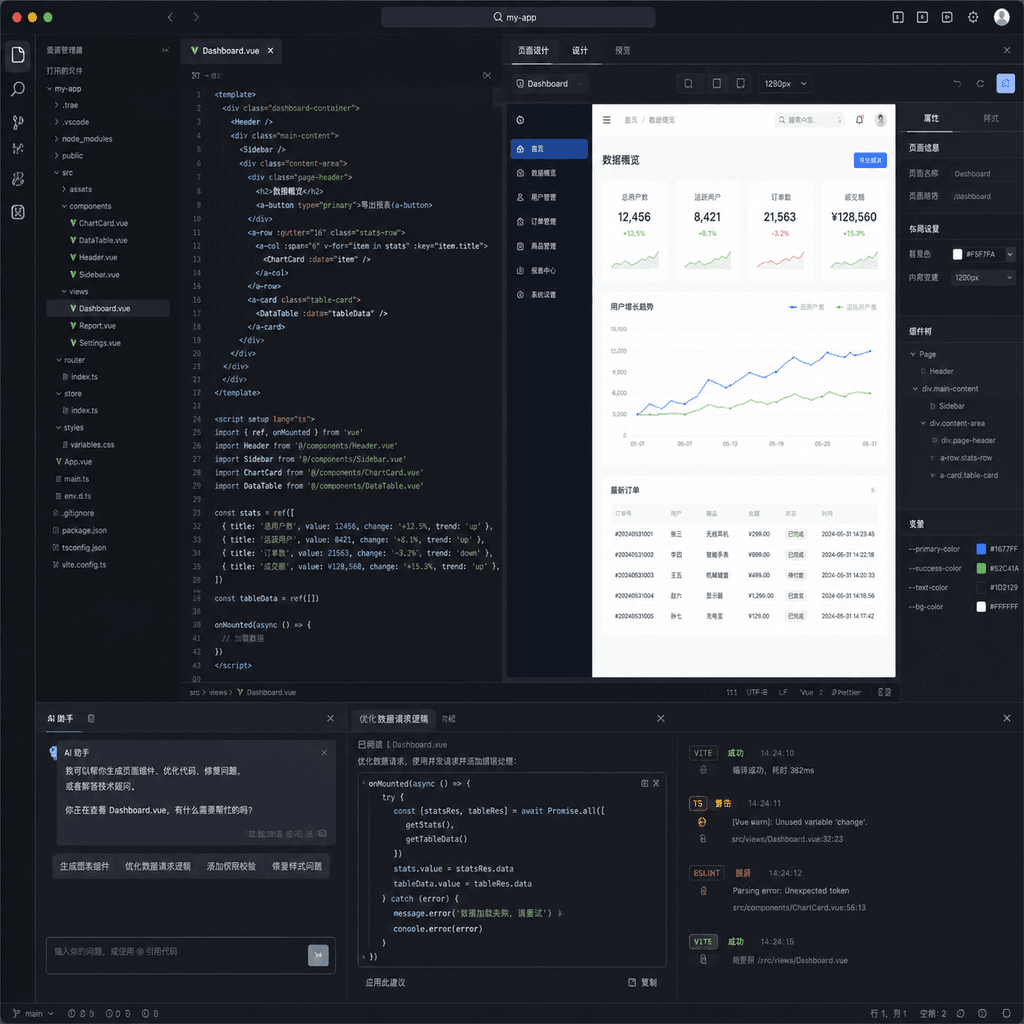Open Settings.vue in the file tree
Image resolution: width=1024 pixels, height=1024 pixels.
tap(99, 343)
